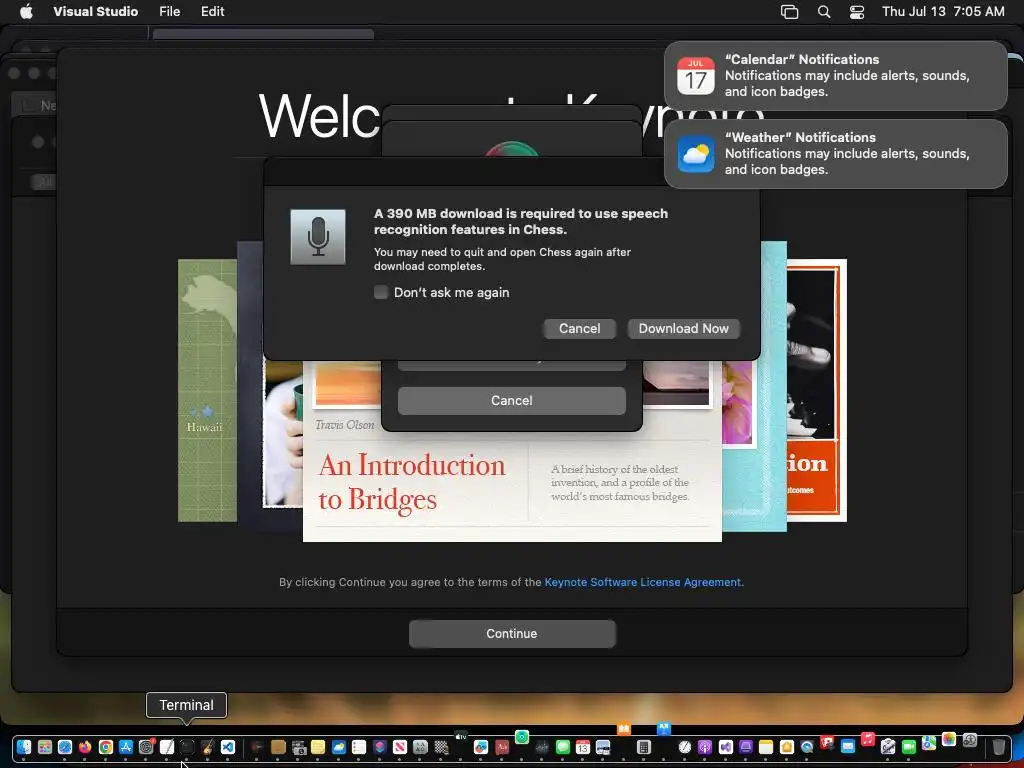Click the wide Cancel button behind the Chess dialog
This screenshot has height=768, width=1024.
[511, 400]
